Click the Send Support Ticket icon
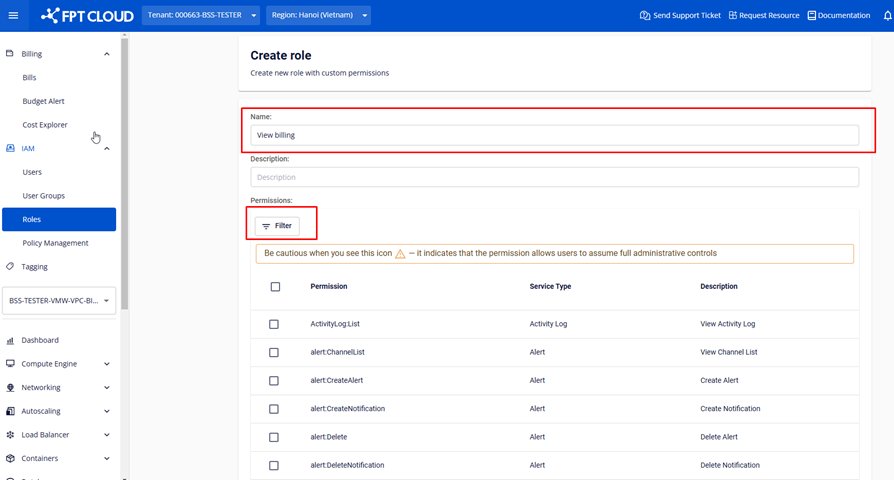The height and width of the screenshot is (480, 894). 645,16
